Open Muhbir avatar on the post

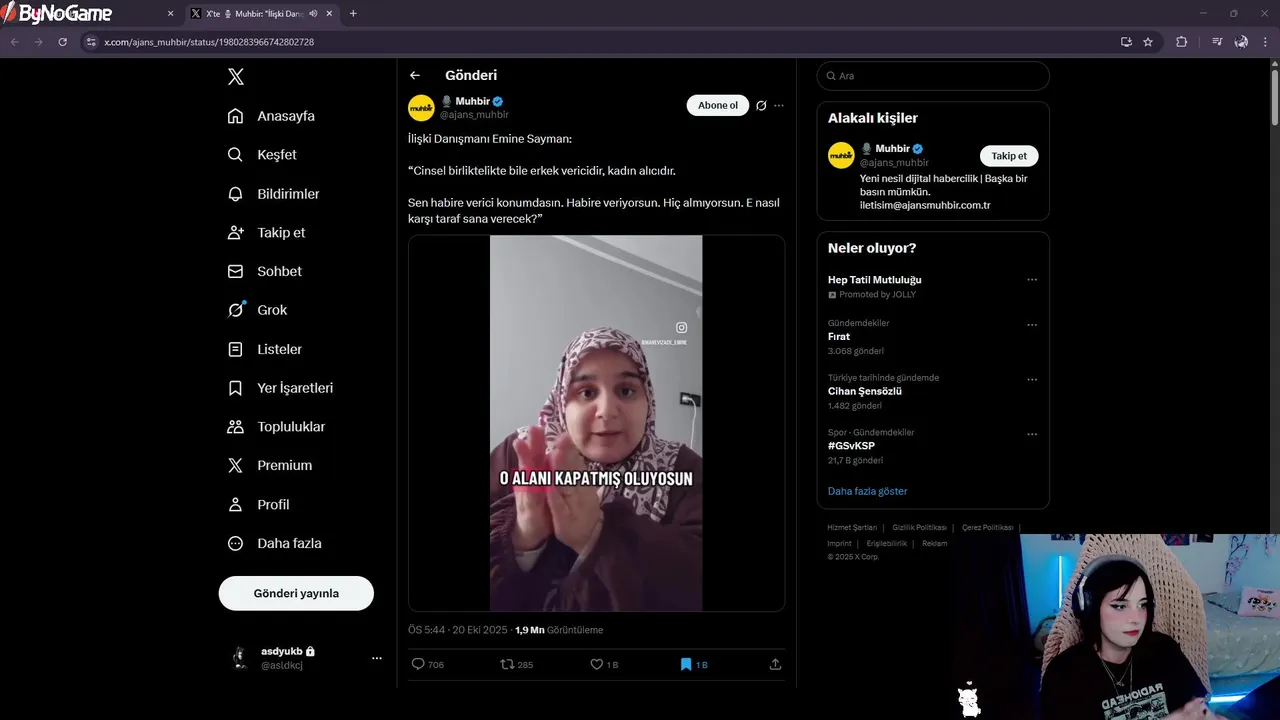pos(421,108)
